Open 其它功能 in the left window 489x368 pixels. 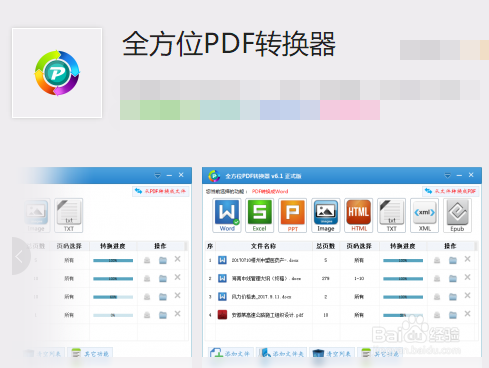pos(90,353)
